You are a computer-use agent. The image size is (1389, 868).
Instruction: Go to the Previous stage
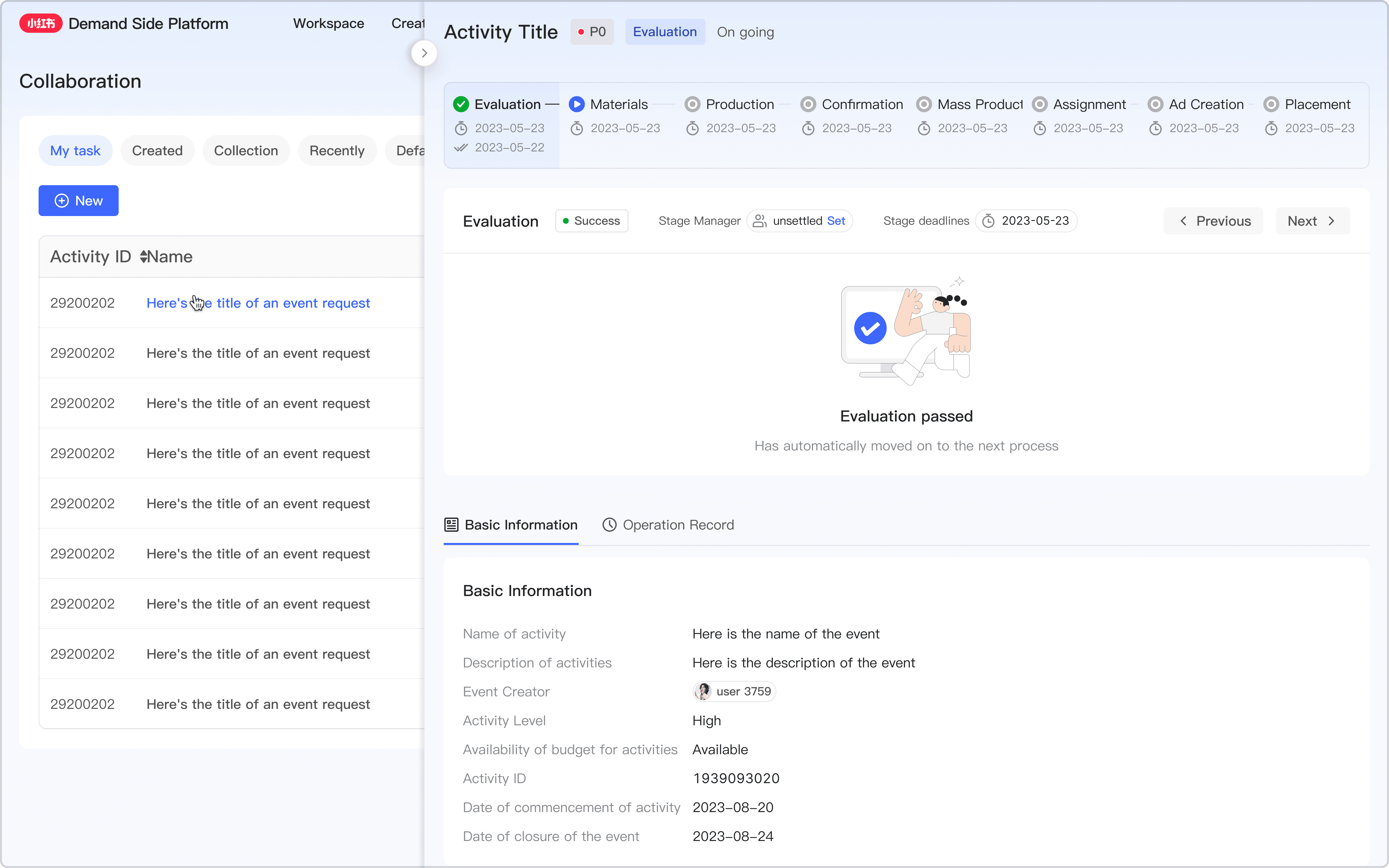(1213, 221)
